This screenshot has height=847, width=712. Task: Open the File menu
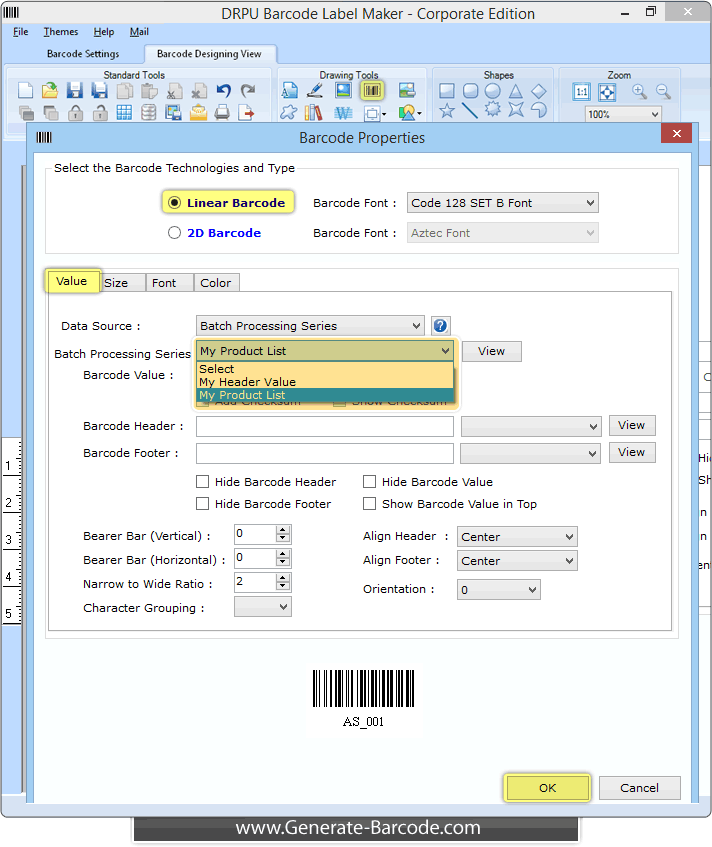pyautogui.click(x=21, y=32)
